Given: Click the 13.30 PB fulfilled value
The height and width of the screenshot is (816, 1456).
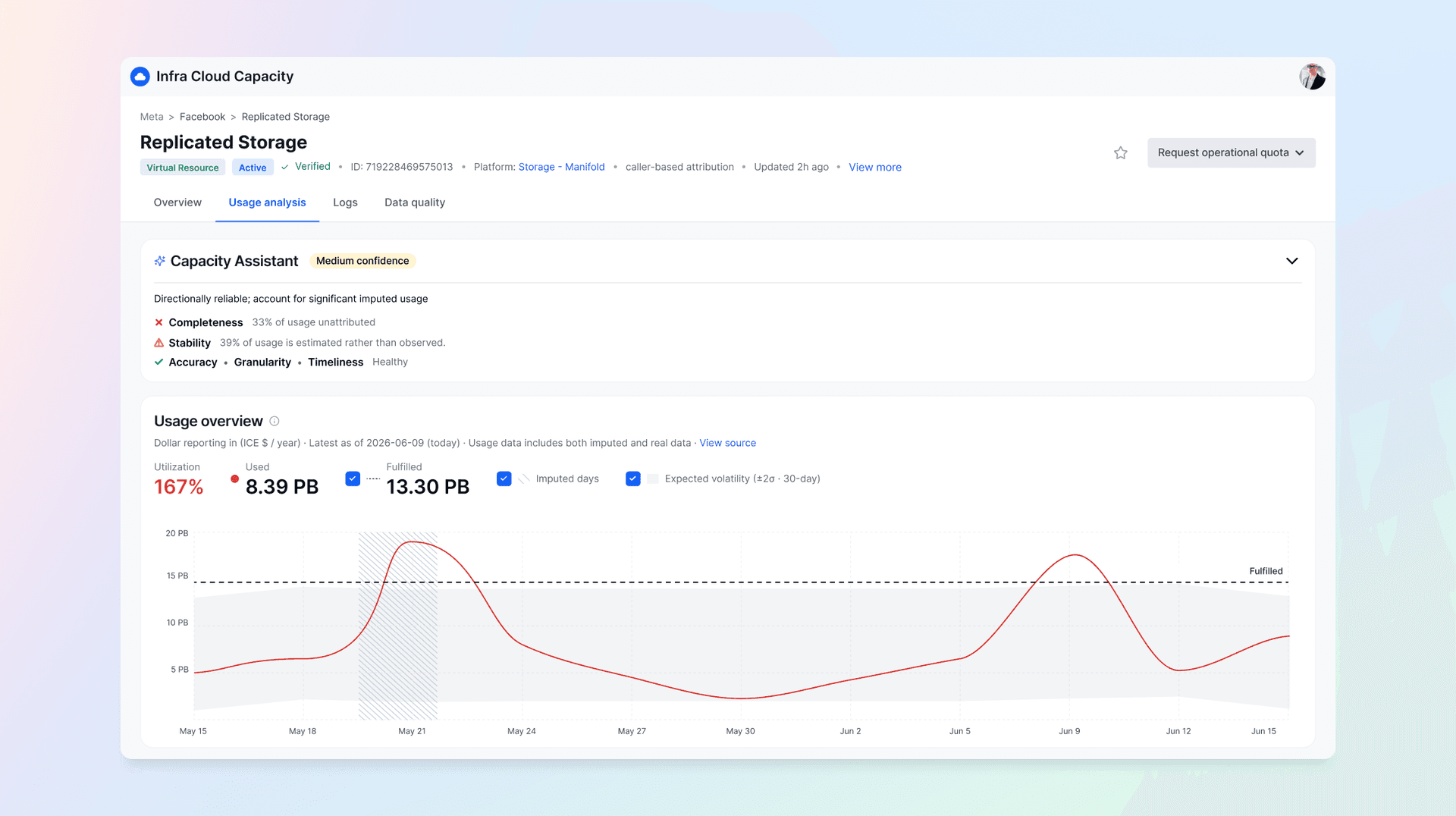Looking at the screenshot, I should 428,487.
